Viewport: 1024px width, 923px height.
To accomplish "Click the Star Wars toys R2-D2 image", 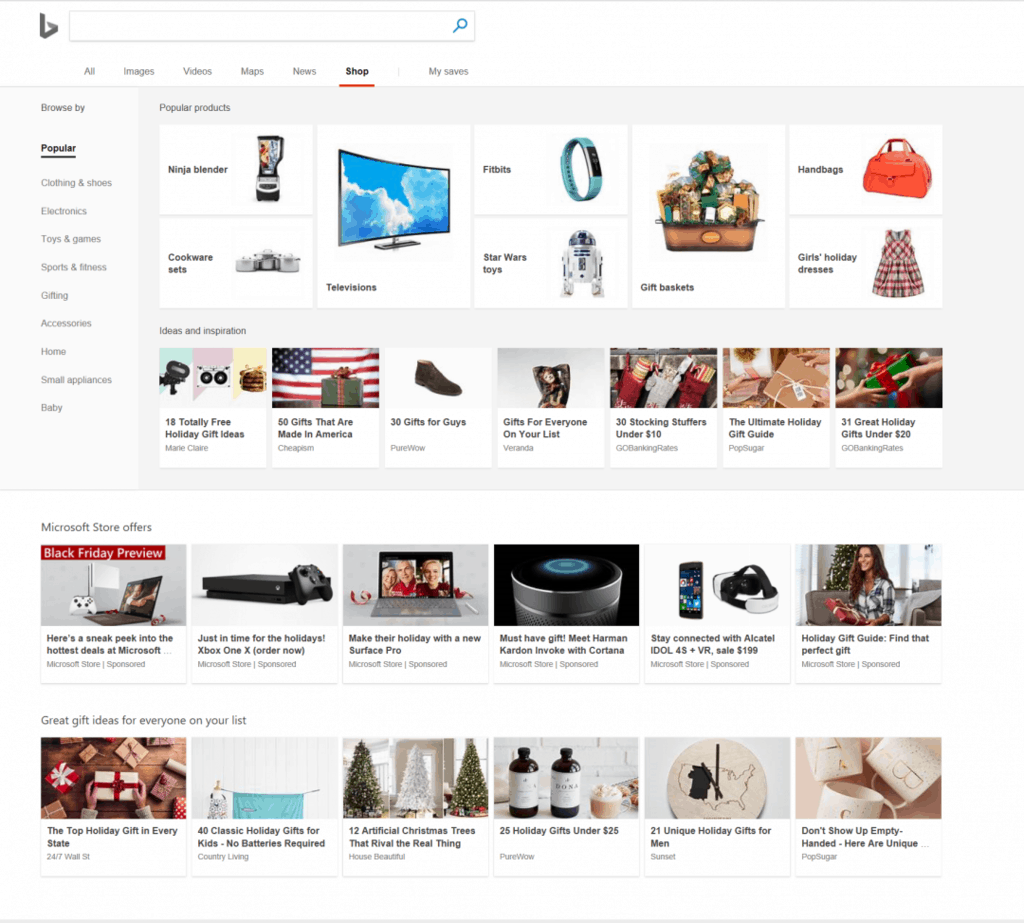I will click(x=582, y=263).
